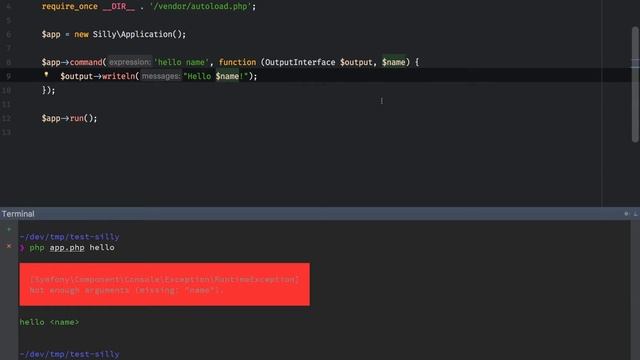Click the 'messages:' parameter hint
This screenshot has width=640, height=360.
coord(160,76)
